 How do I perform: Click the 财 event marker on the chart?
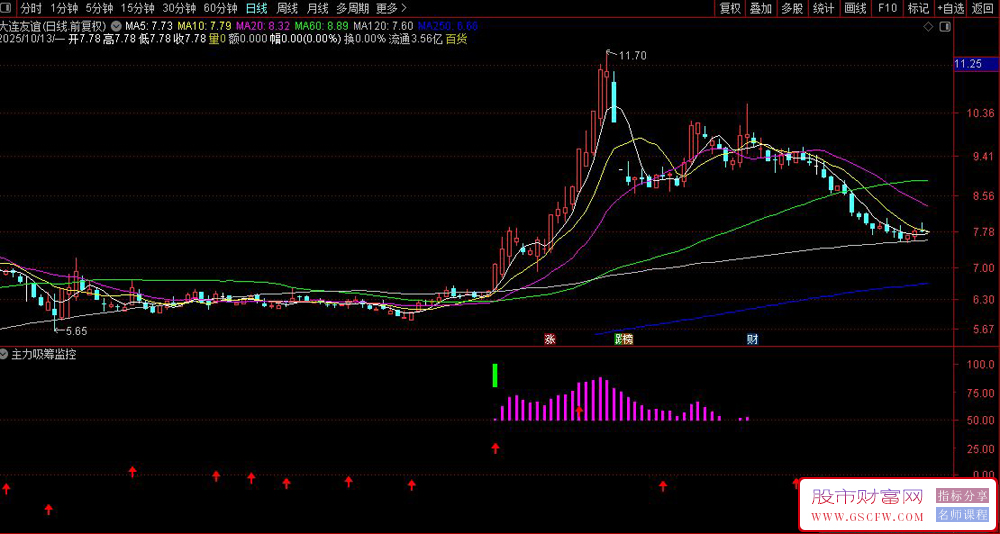click(752, 339)
